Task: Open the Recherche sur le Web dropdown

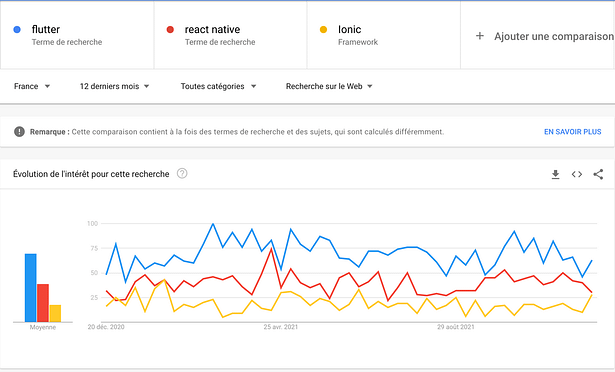Action: (x=329, y=86)
